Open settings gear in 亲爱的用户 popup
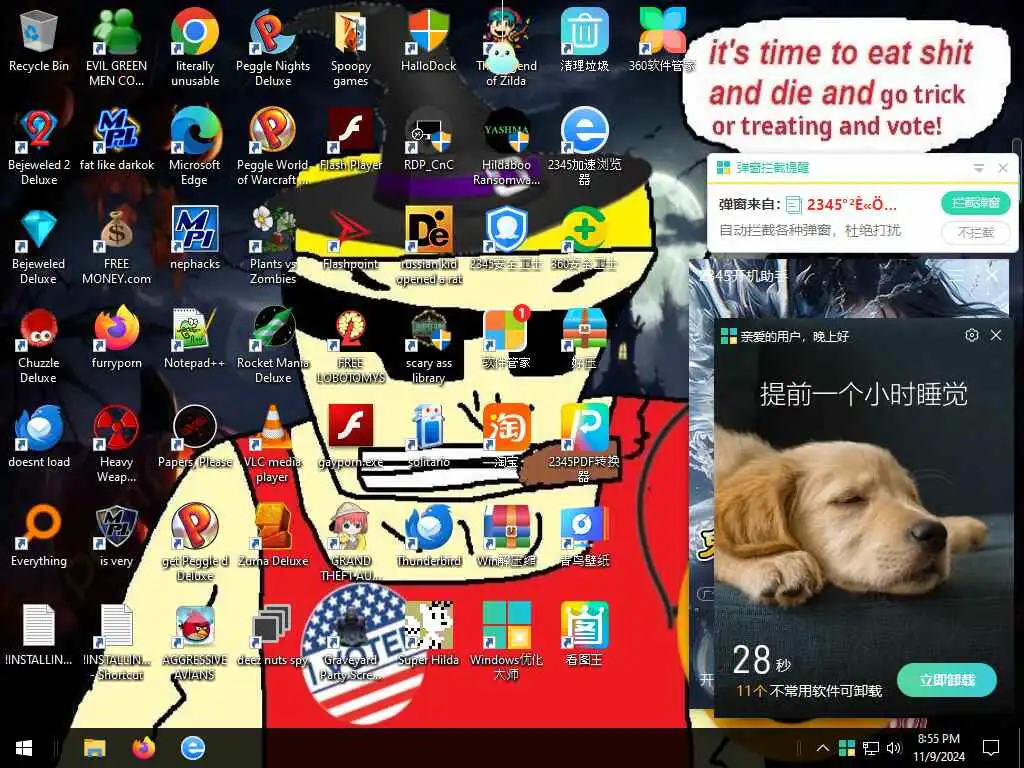This screenshot has height=768, width=1024. coord(972,335)
